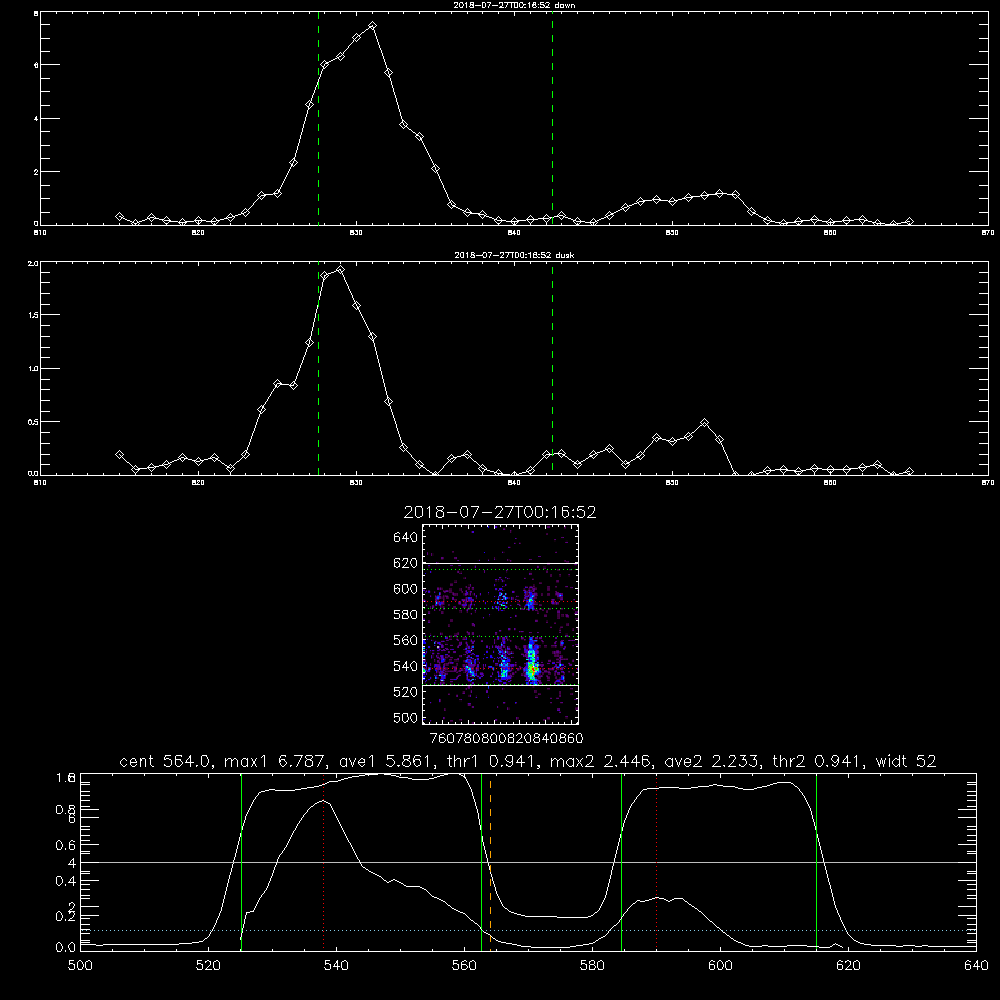The width and height of the screenshot is (1000, 1000).
Task: Click the bottom plot x-axis label 620
Action: pyautogui.click(x=848, y=966)
